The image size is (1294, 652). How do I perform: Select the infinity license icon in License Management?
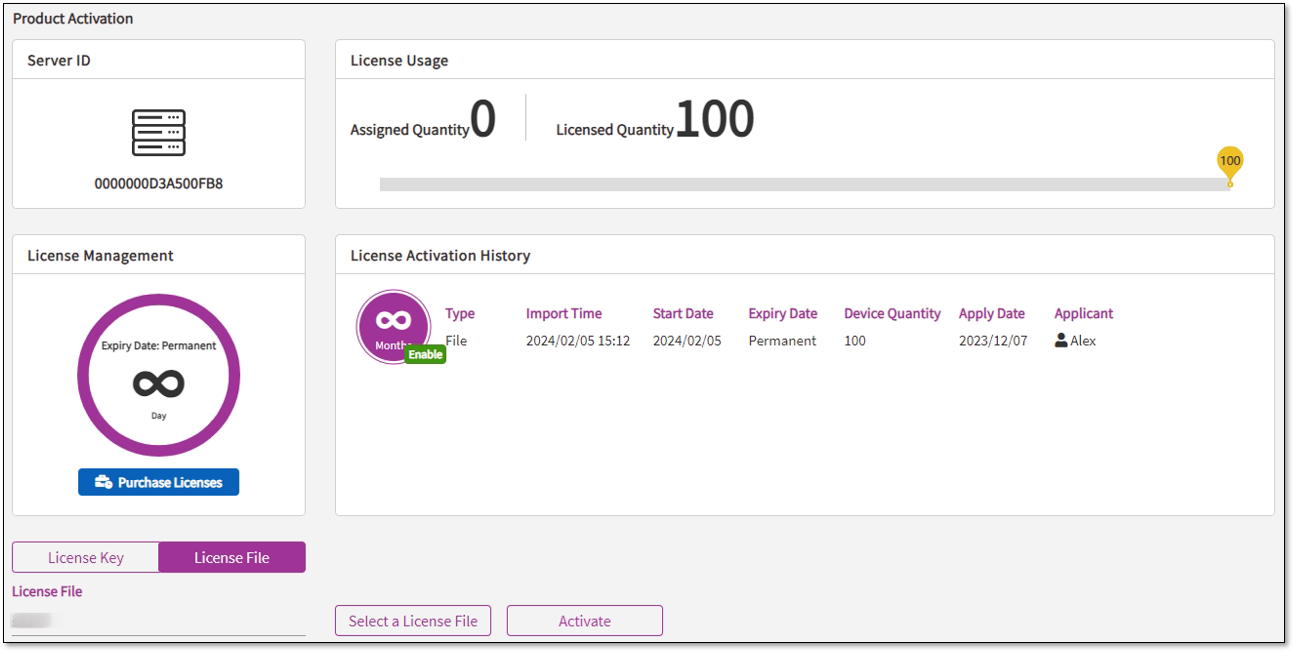click(x=158, y=375)
